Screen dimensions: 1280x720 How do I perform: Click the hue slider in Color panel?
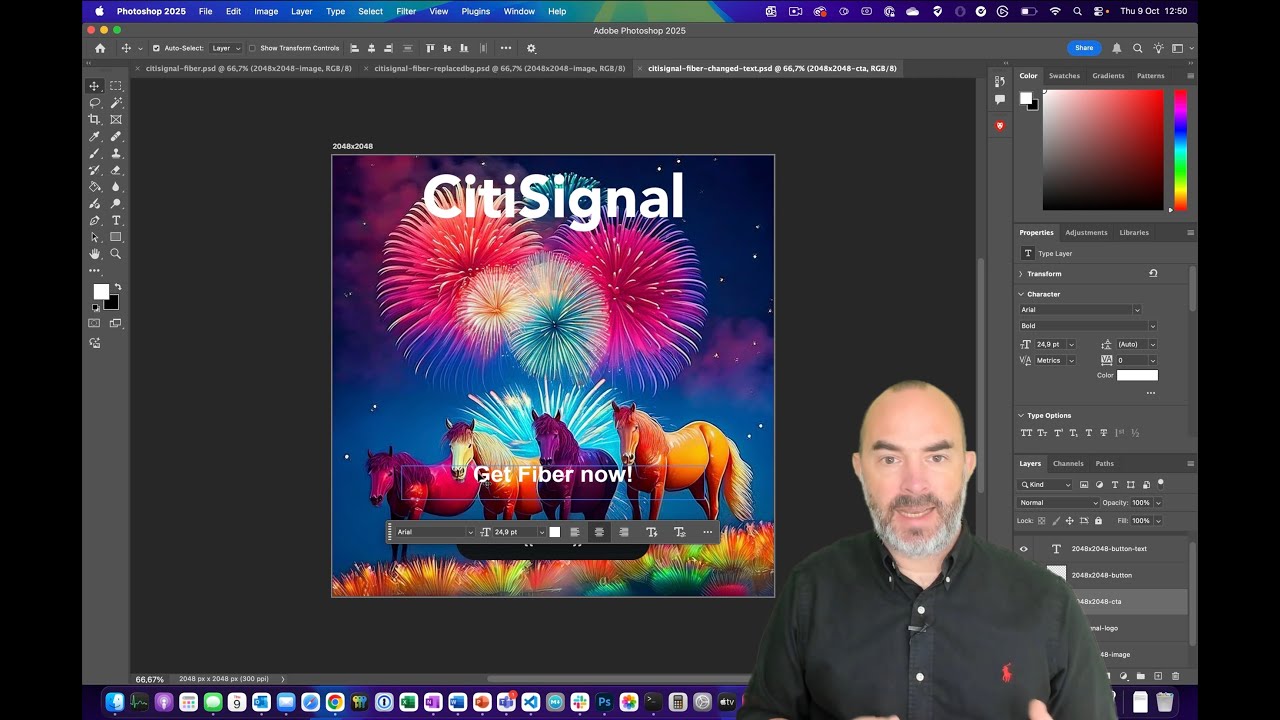[1180, 150]
